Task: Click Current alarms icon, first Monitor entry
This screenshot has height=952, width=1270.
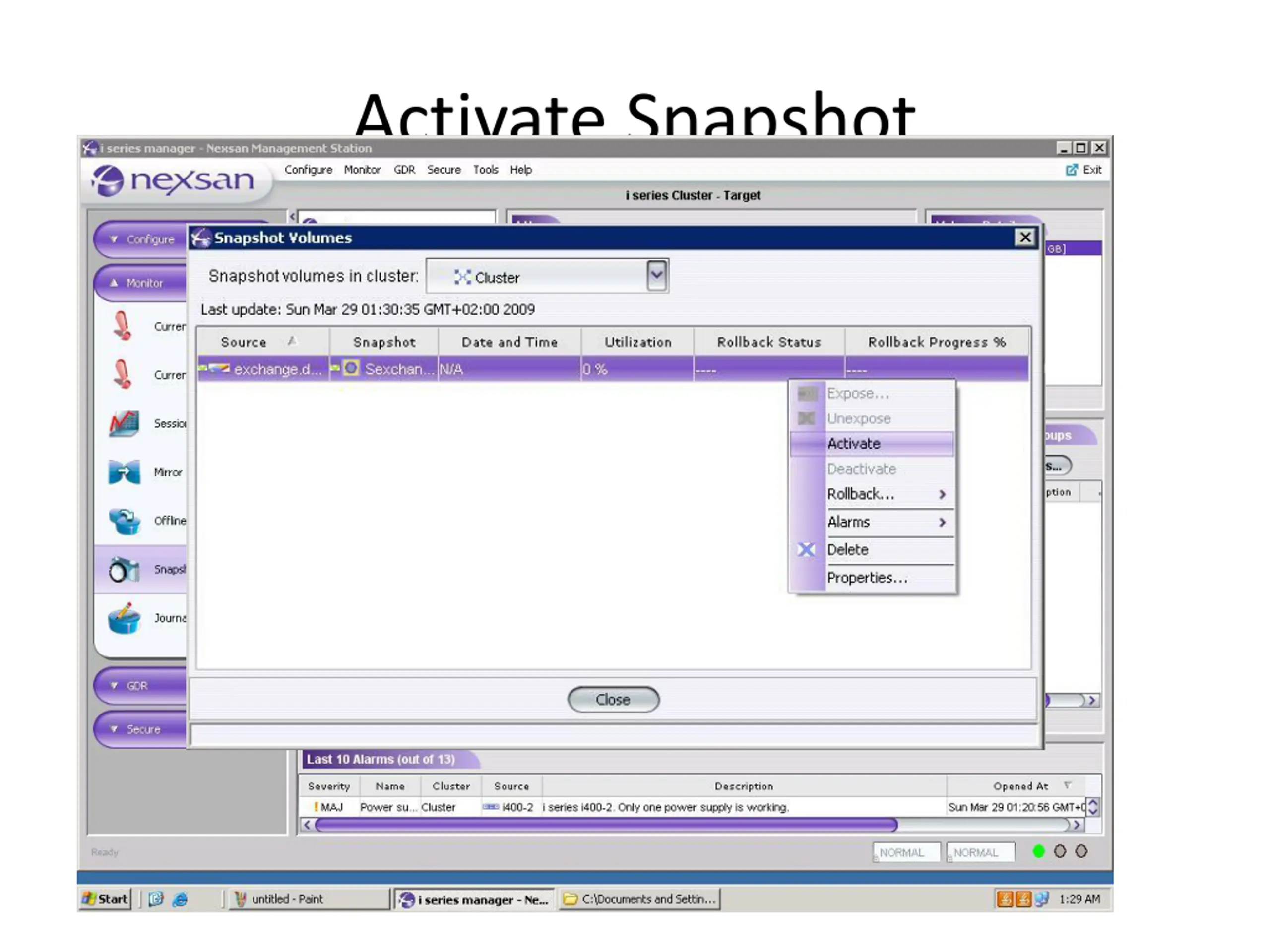Action: click(x=122, y=326)
